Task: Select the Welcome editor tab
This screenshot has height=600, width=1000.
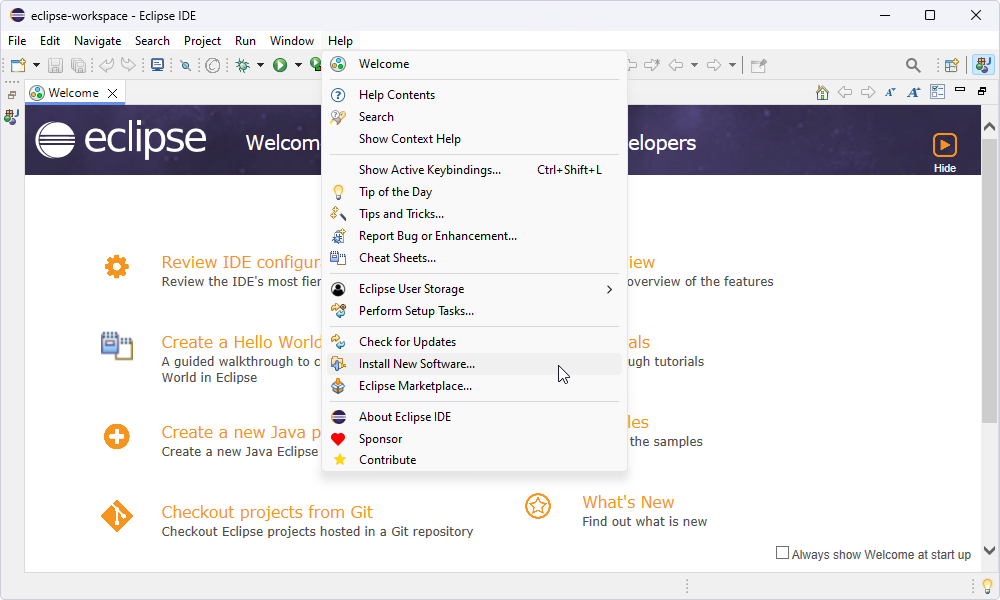Action: coord(73,93)
